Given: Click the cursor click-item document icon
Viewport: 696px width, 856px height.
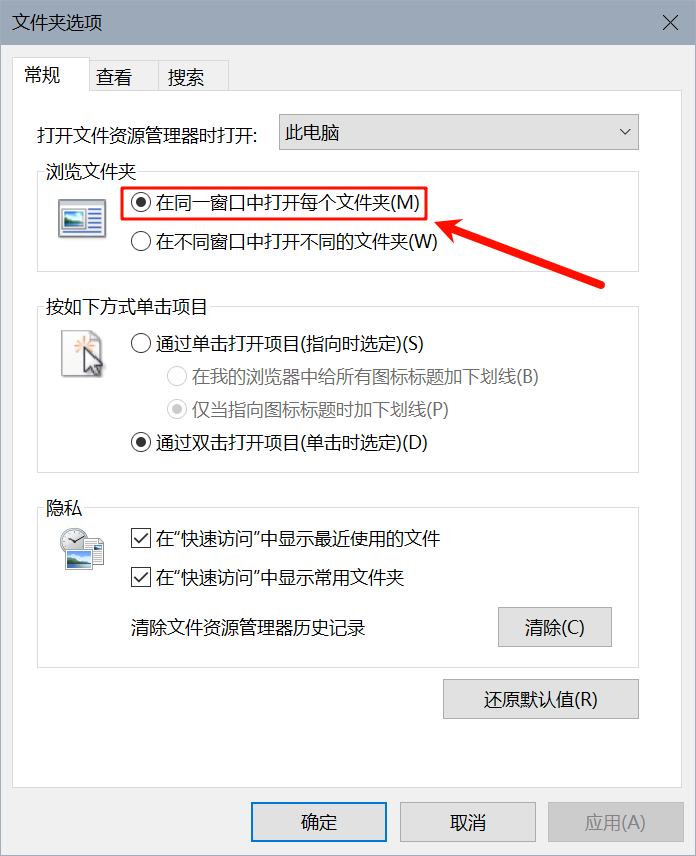Looking at the screenshot, I should click(82, 353).
